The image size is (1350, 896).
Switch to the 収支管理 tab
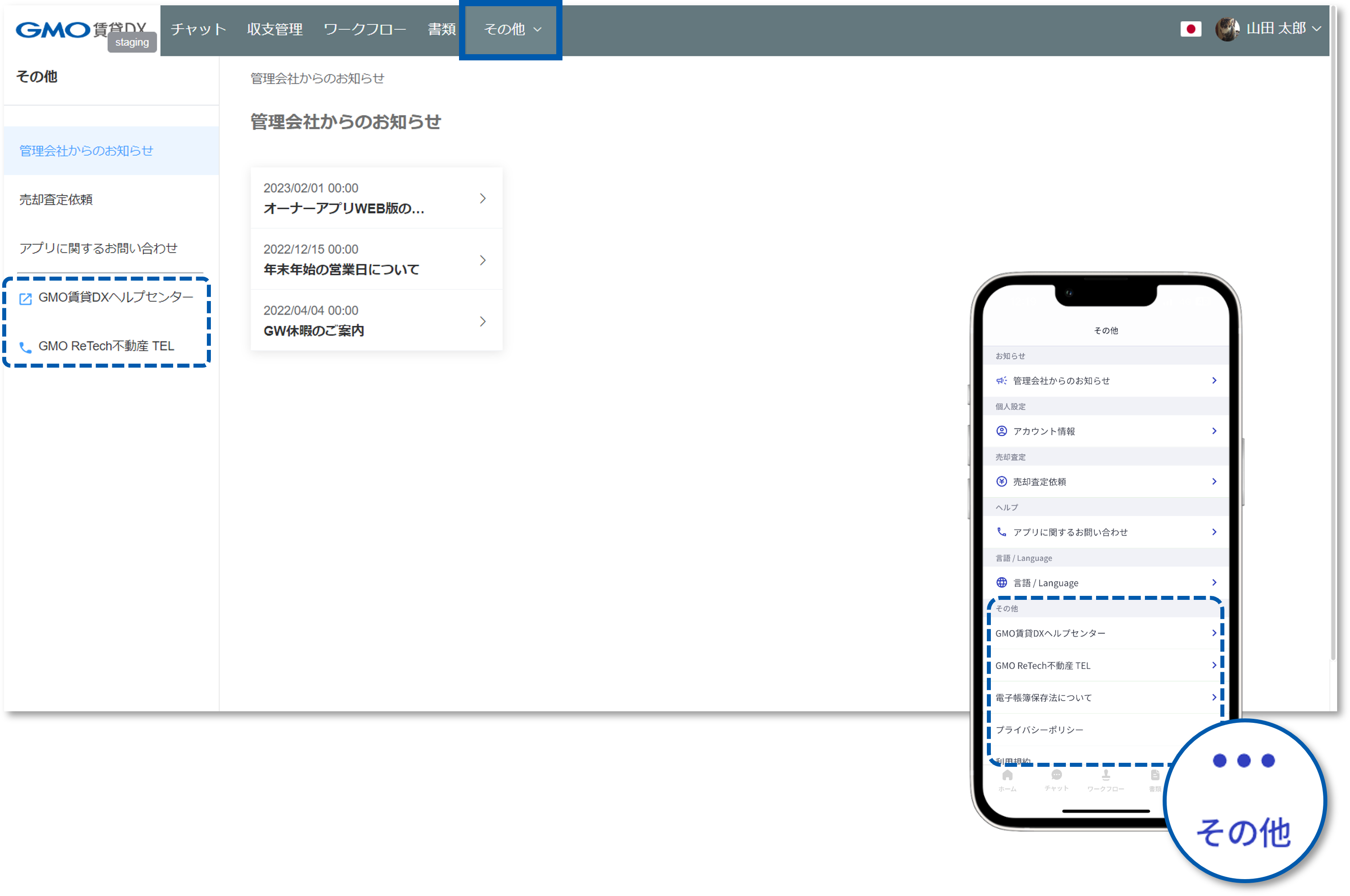(275, 29)
